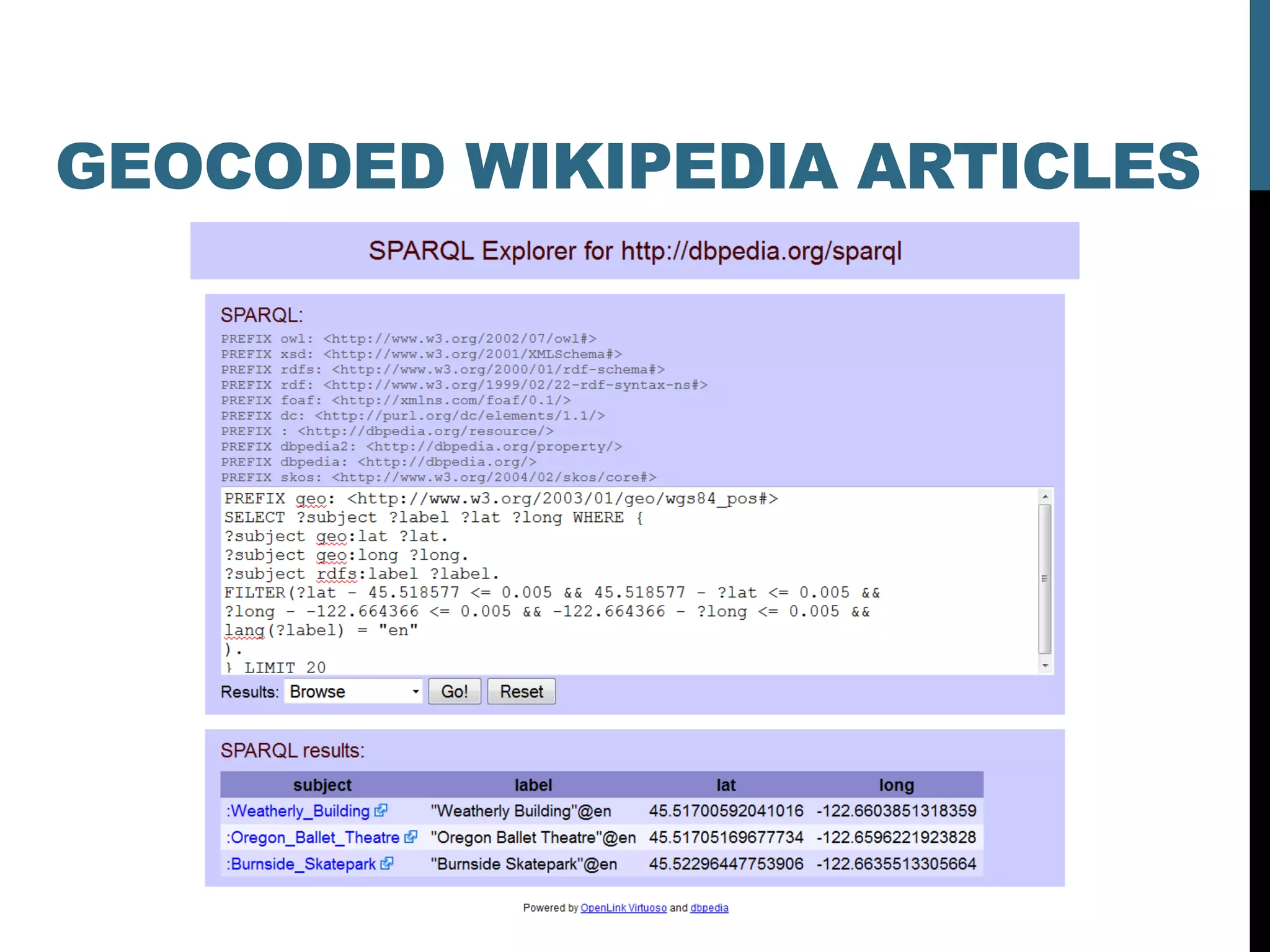This screenshot has height=952, width=1270.
Task: Click the PREFIX owl: namespace line
Action: tap(409, 338)
